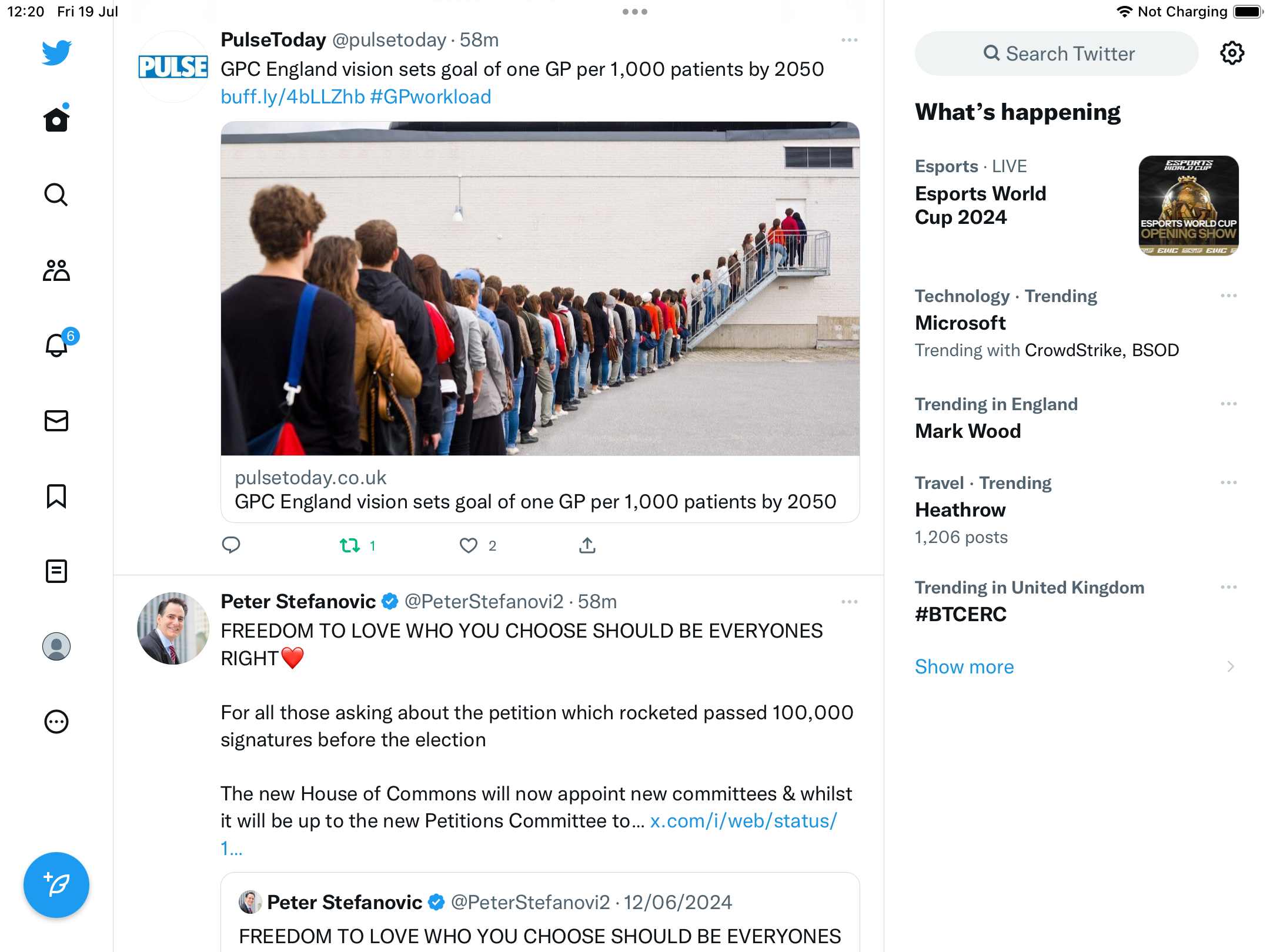Open Messages envelope icon
This screenshot has width=1270, height=952.
coord(56,421)
